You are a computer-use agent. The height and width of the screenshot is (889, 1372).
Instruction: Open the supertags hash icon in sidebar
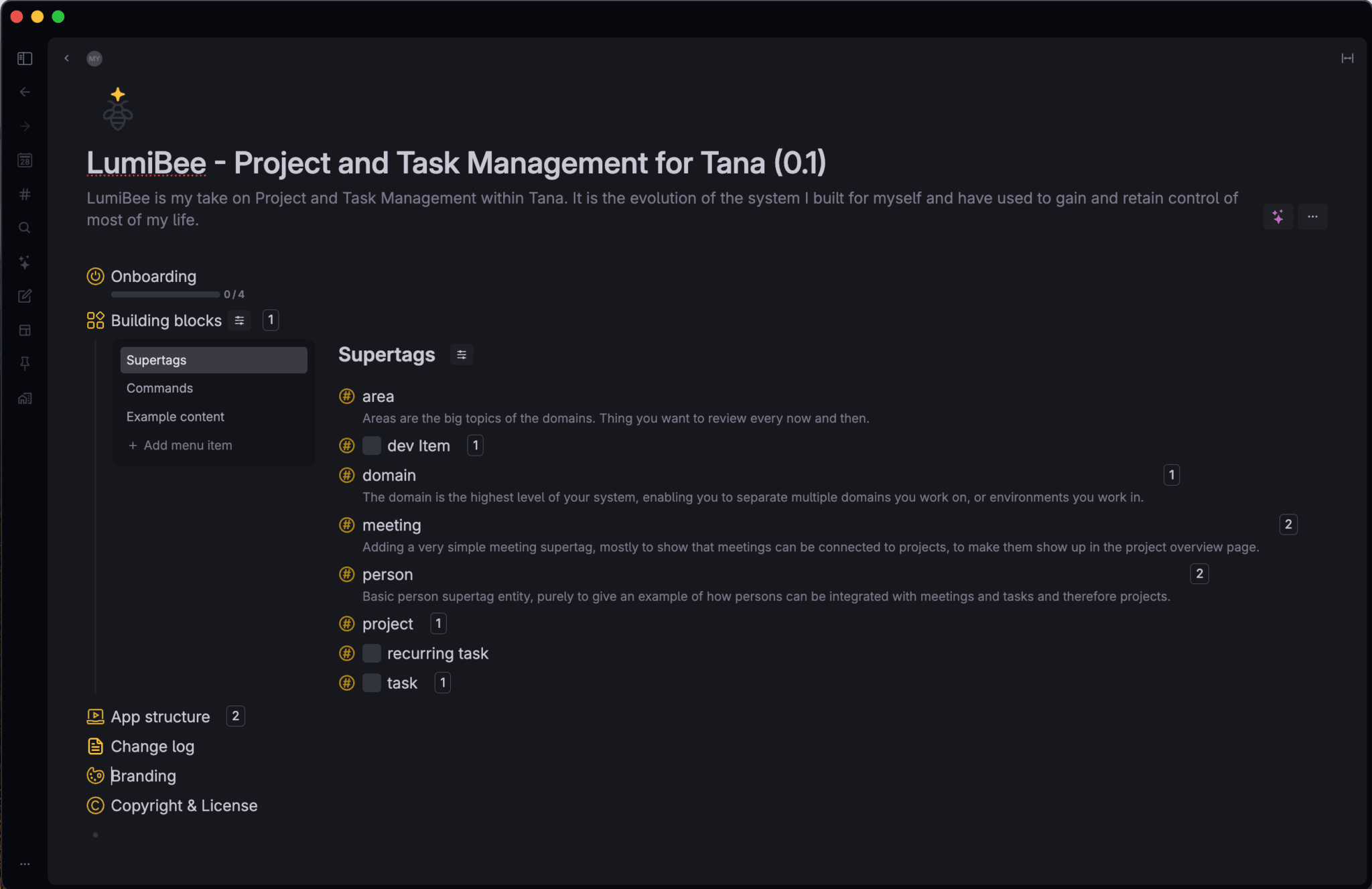coord(25,194)
